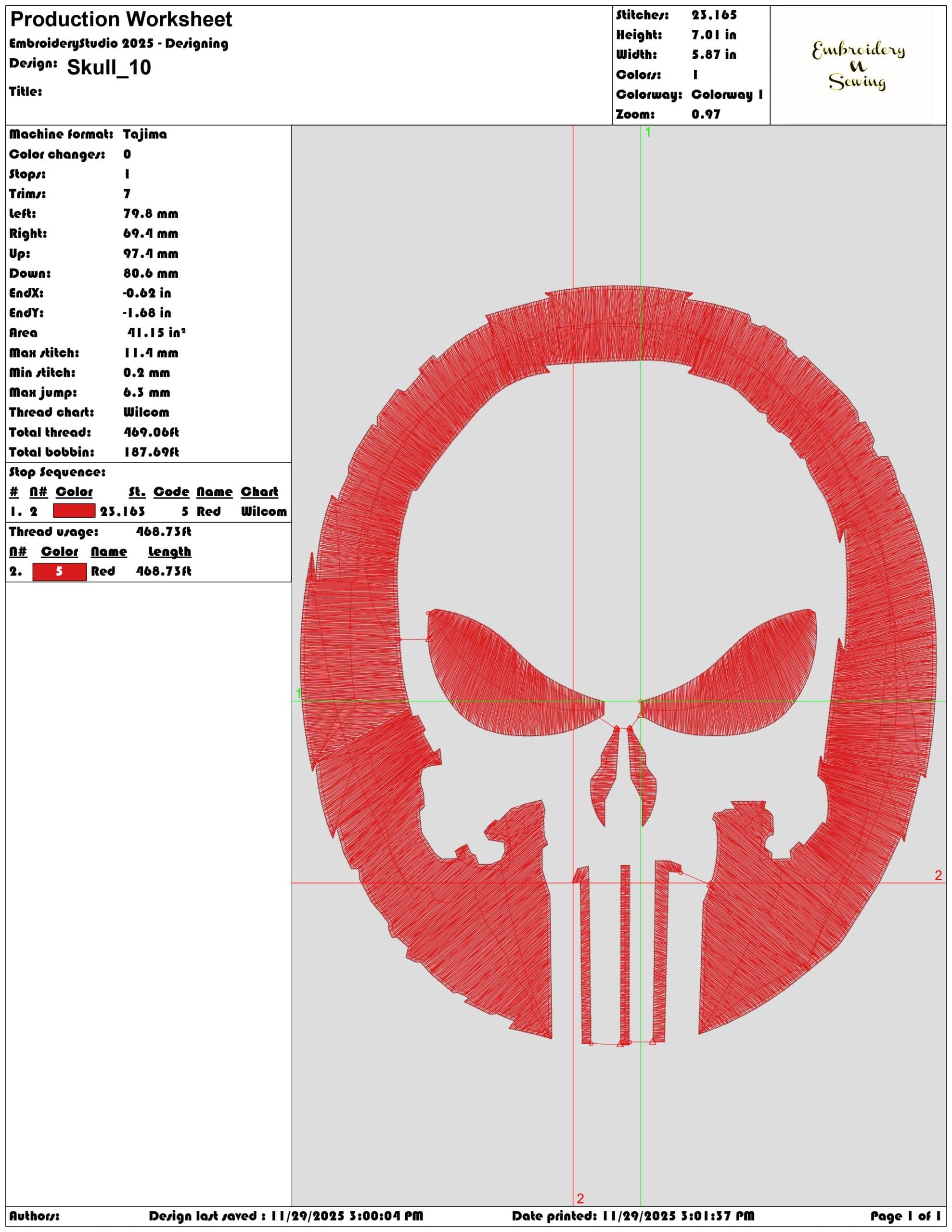Select the Down value 80.6 mm
The height and width of the screenshot is (1232, 952).
151,273
